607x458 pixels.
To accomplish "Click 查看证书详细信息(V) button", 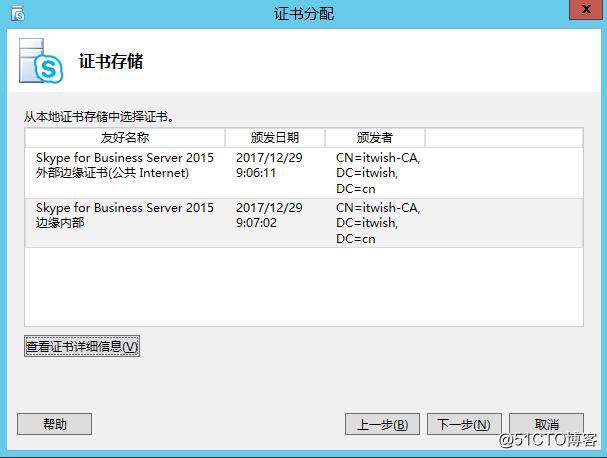I will pyautogui.click(x=82, y=346).
